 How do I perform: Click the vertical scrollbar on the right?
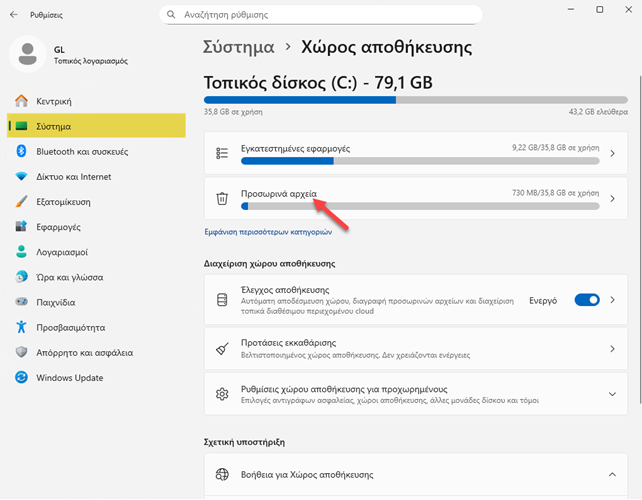640,240
